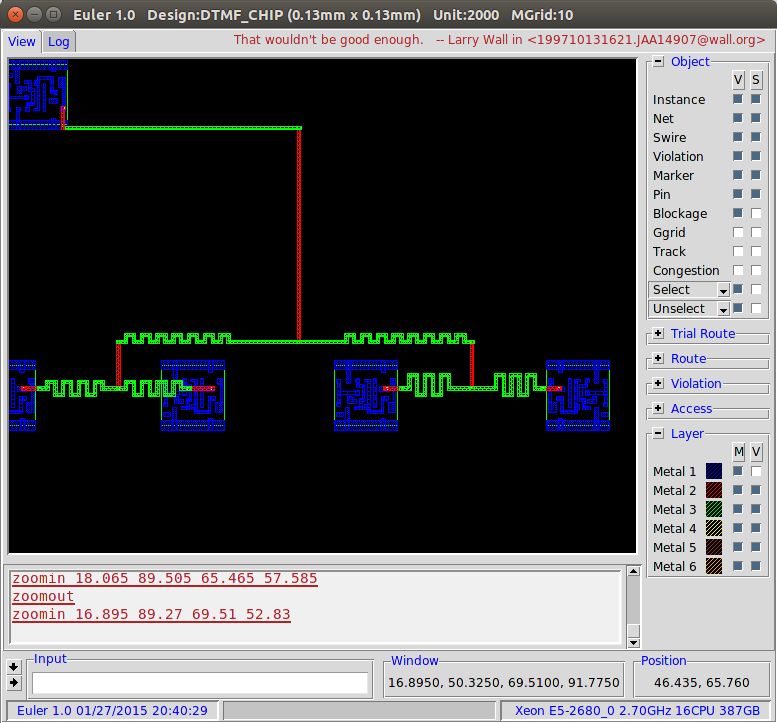Click the right arrow icon beside Input
Viewport: 777px width, 723px height.
pos(14,683)
